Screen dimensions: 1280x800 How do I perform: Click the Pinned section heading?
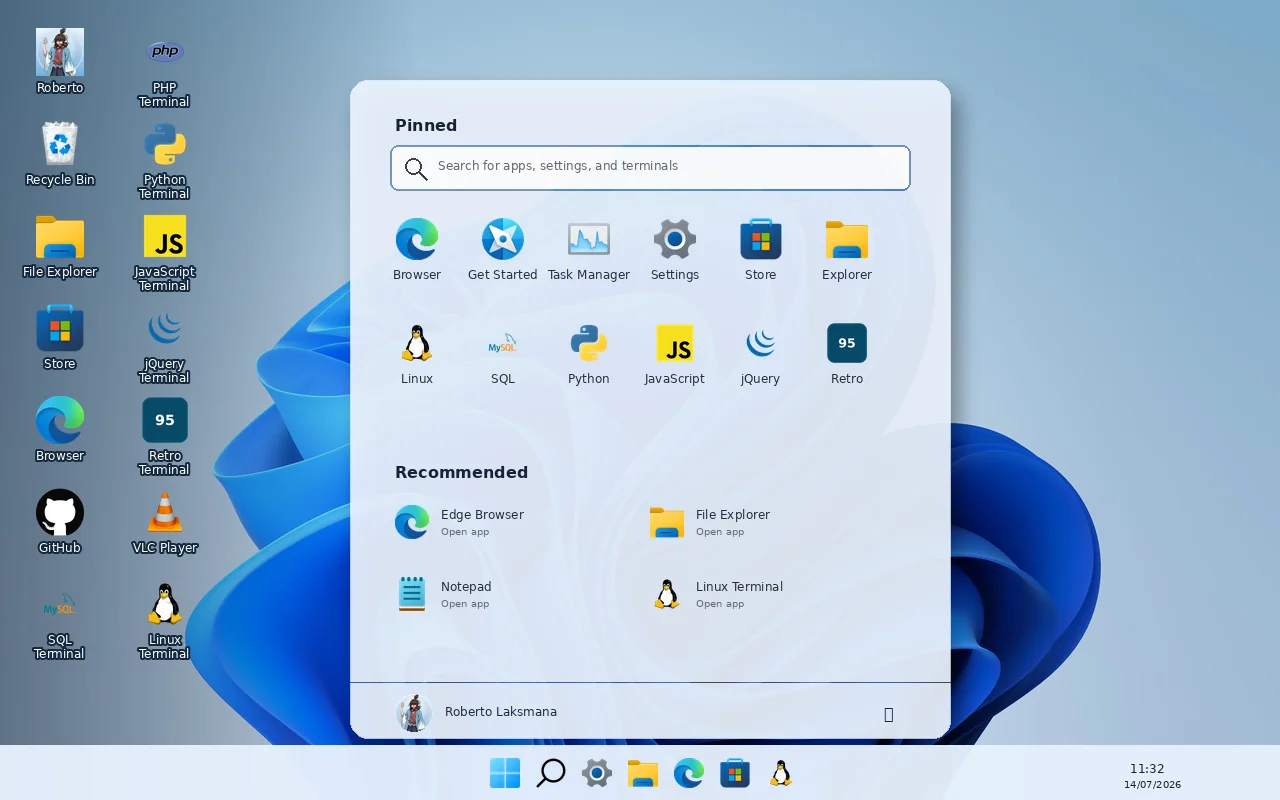coord(426,125)
